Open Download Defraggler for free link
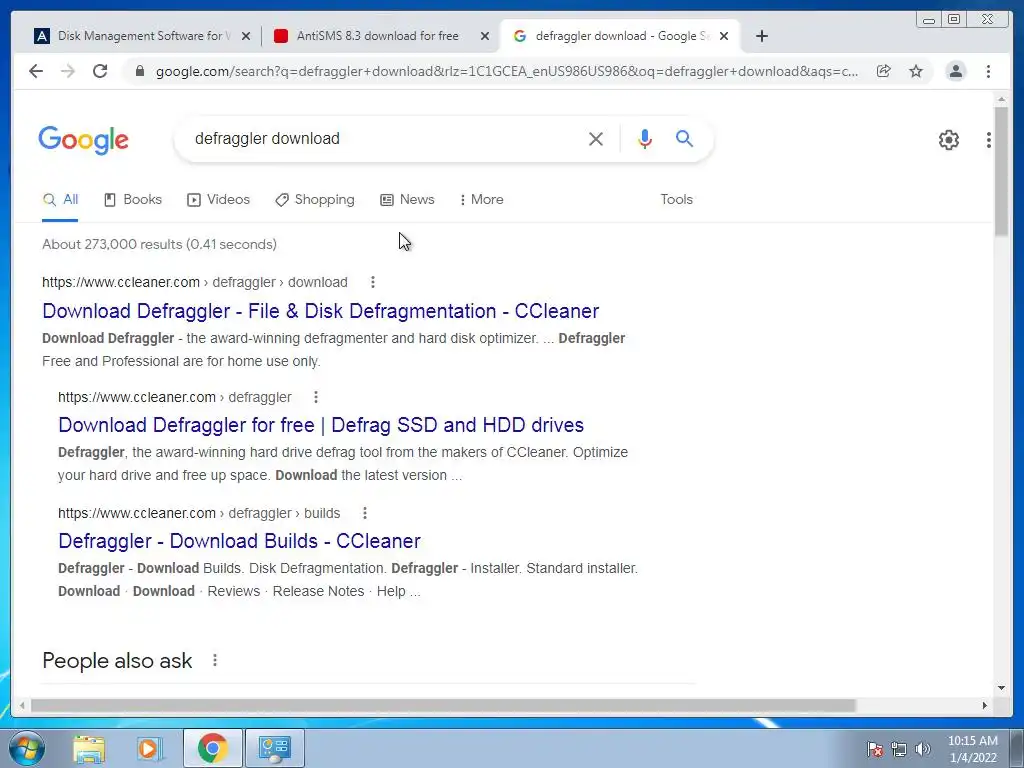1024x768 pixels. point(321,425)
